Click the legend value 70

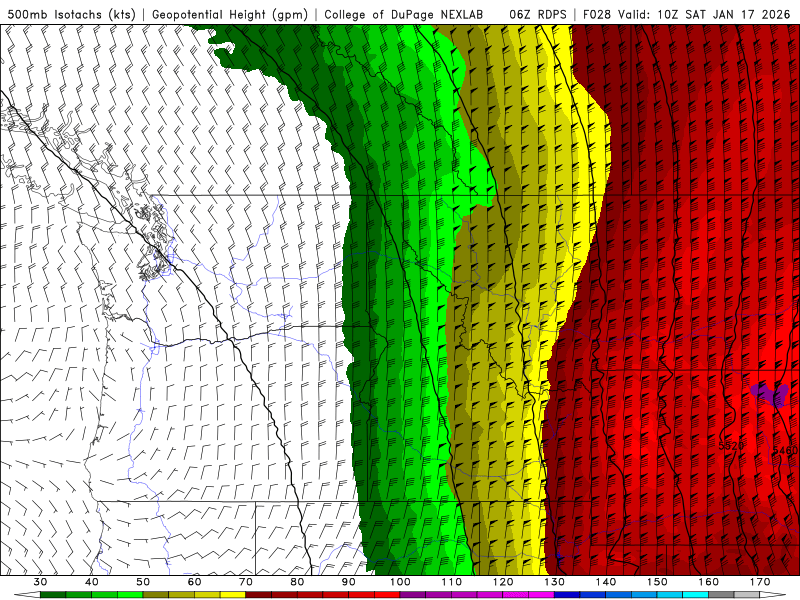tap(246, 582)
